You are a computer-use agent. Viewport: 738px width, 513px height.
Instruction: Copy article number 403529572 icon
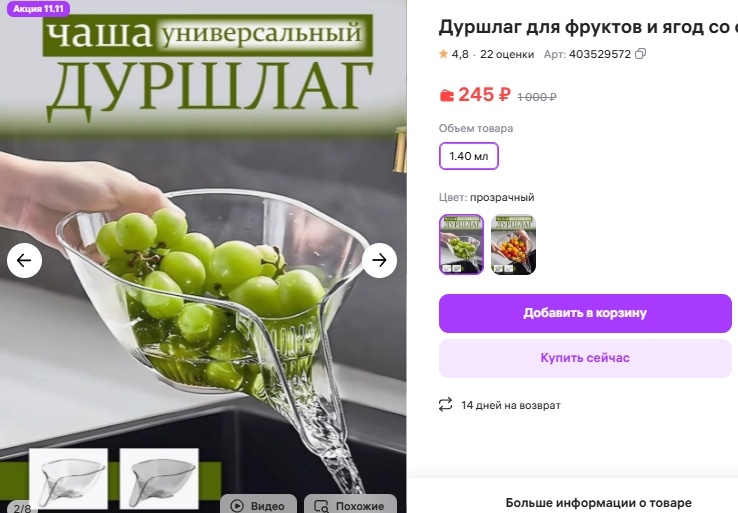coord(641,54)
